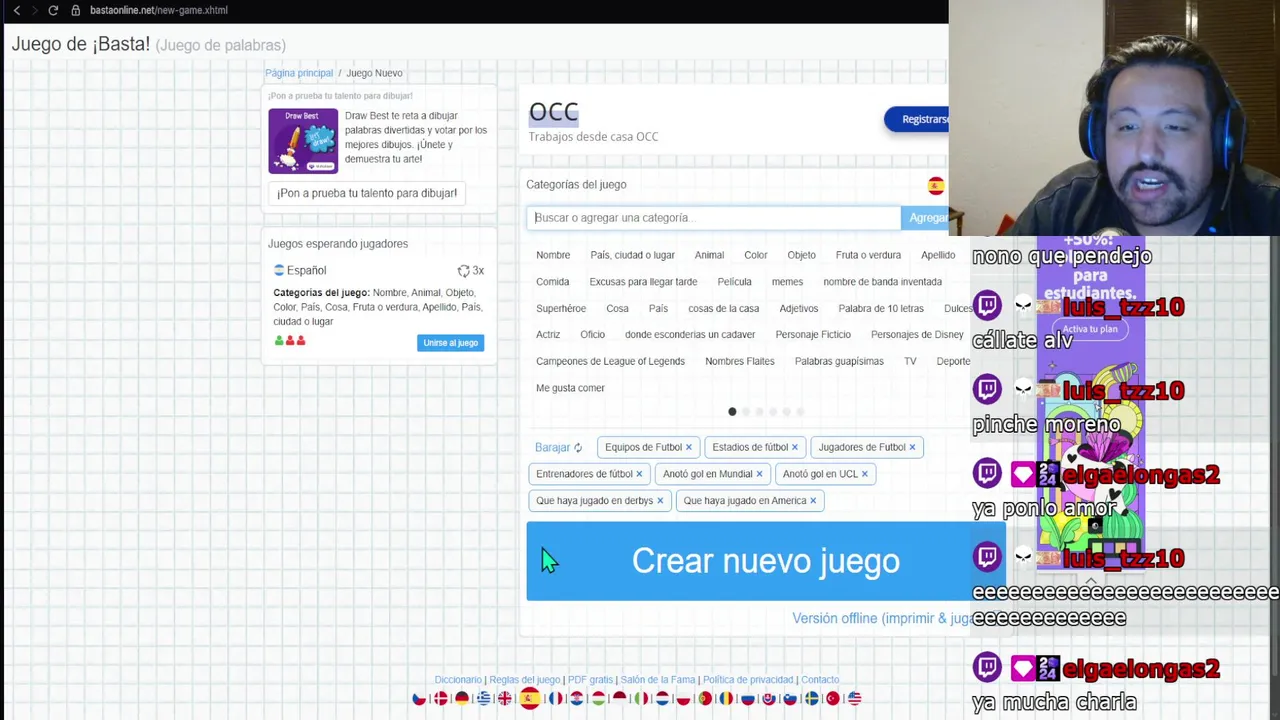Add the Me gusta comer category

pyautogui.click(x=570, y=388)
